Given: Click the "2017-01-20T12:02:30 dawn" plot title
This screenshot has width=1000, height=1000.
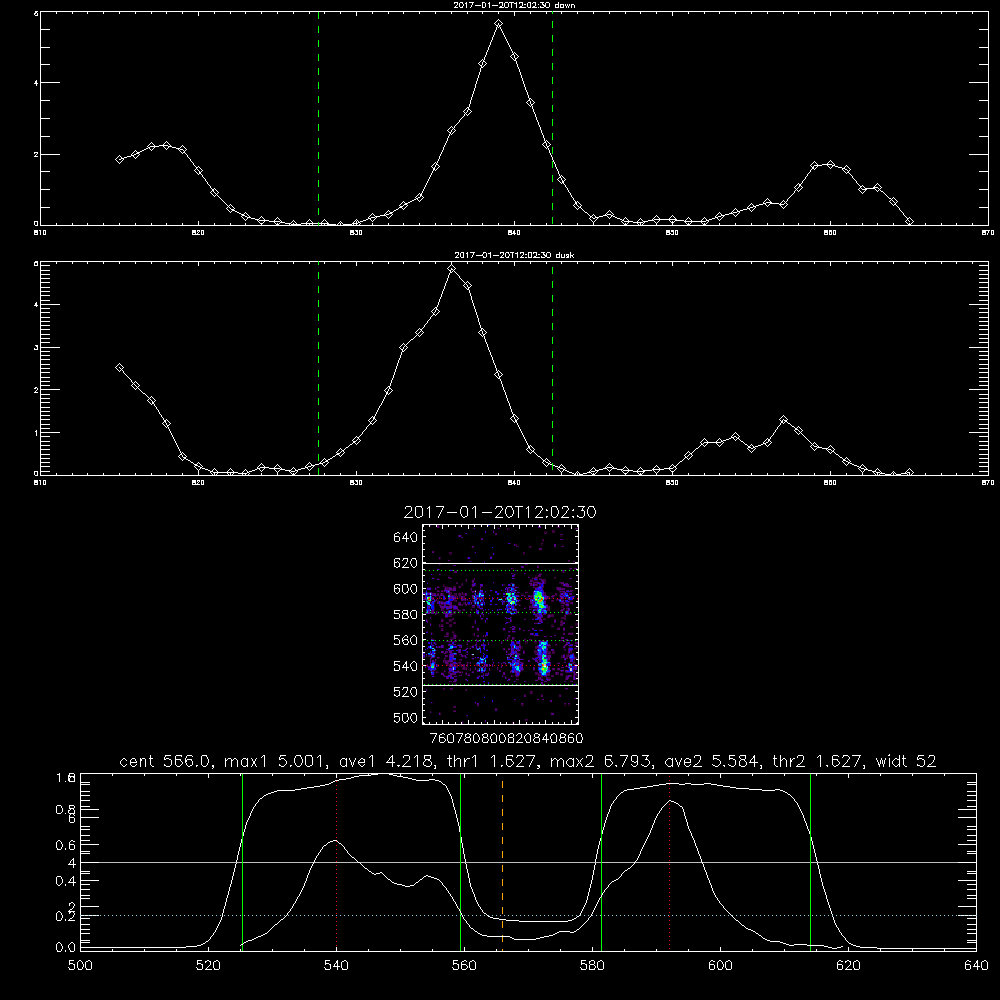Looking at the screenshot, I should (x=514, y=5).
